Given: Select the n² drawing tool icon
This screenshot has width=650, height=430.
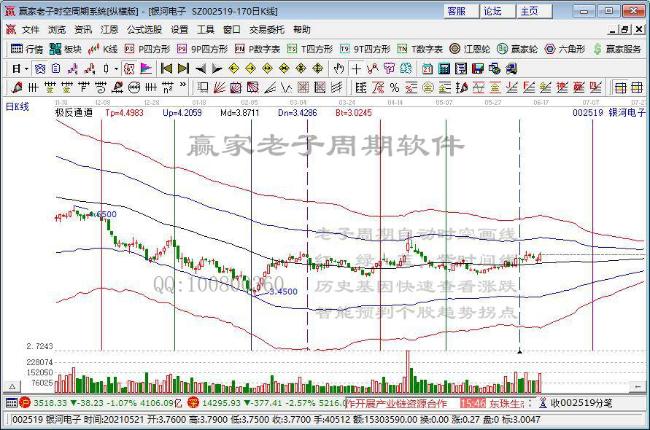Looking at the screenshot, I should point(167,87).
